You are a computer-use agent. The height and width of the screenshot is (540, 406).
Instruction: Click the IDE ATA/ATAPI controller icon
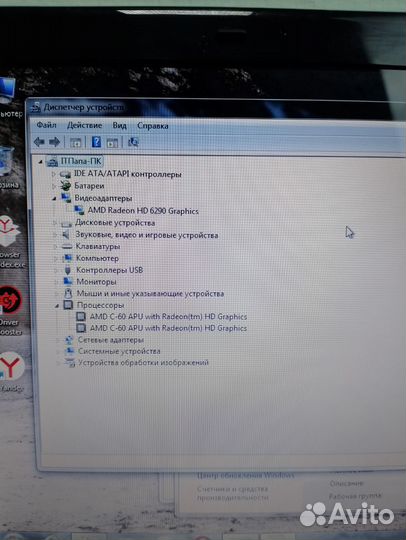coord(65,174)
